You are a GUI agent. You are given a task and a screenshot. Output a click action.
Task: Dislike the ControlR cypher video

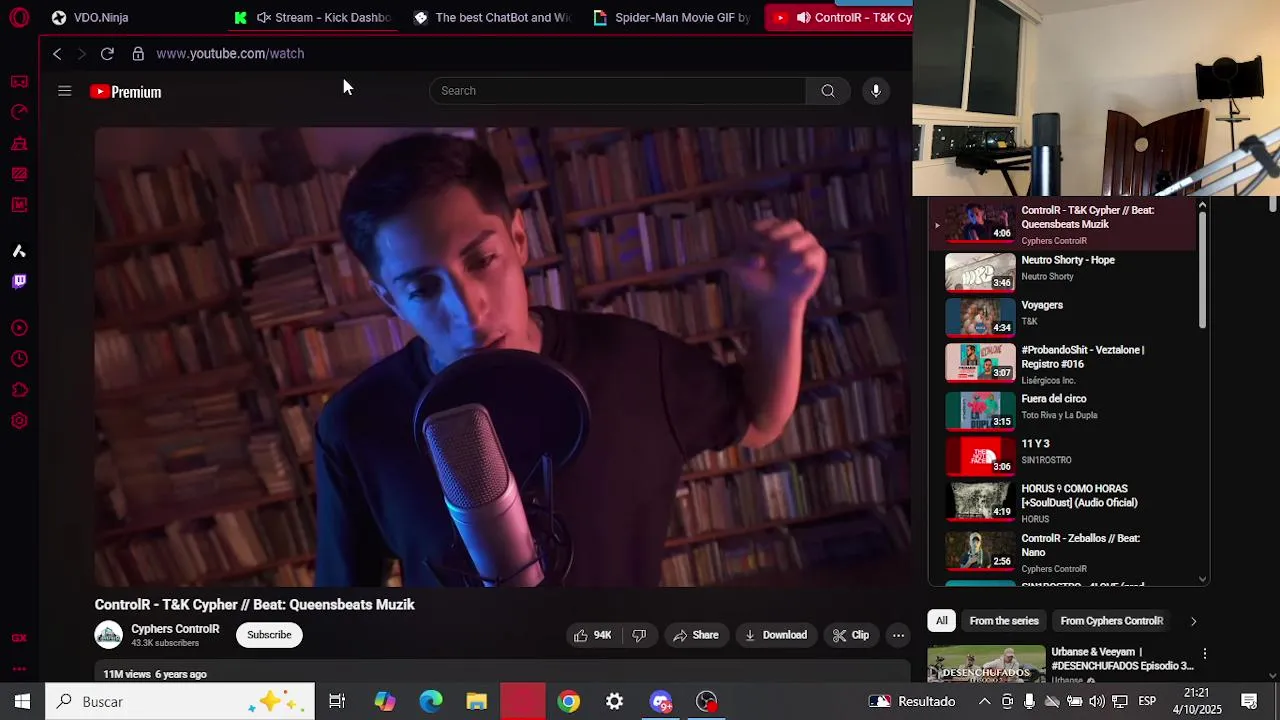[x=639, y=635]
